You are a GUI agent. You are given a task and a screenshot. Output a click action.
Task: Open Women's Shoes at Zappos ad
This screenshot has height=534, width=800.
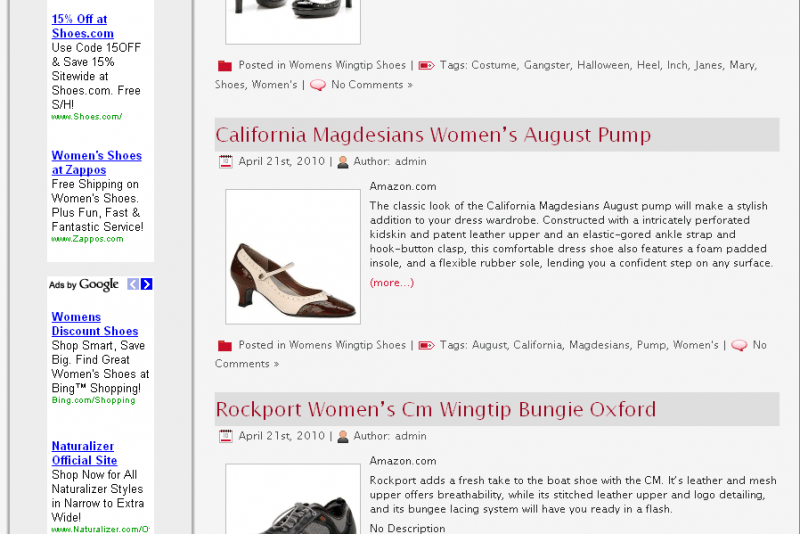96,163
